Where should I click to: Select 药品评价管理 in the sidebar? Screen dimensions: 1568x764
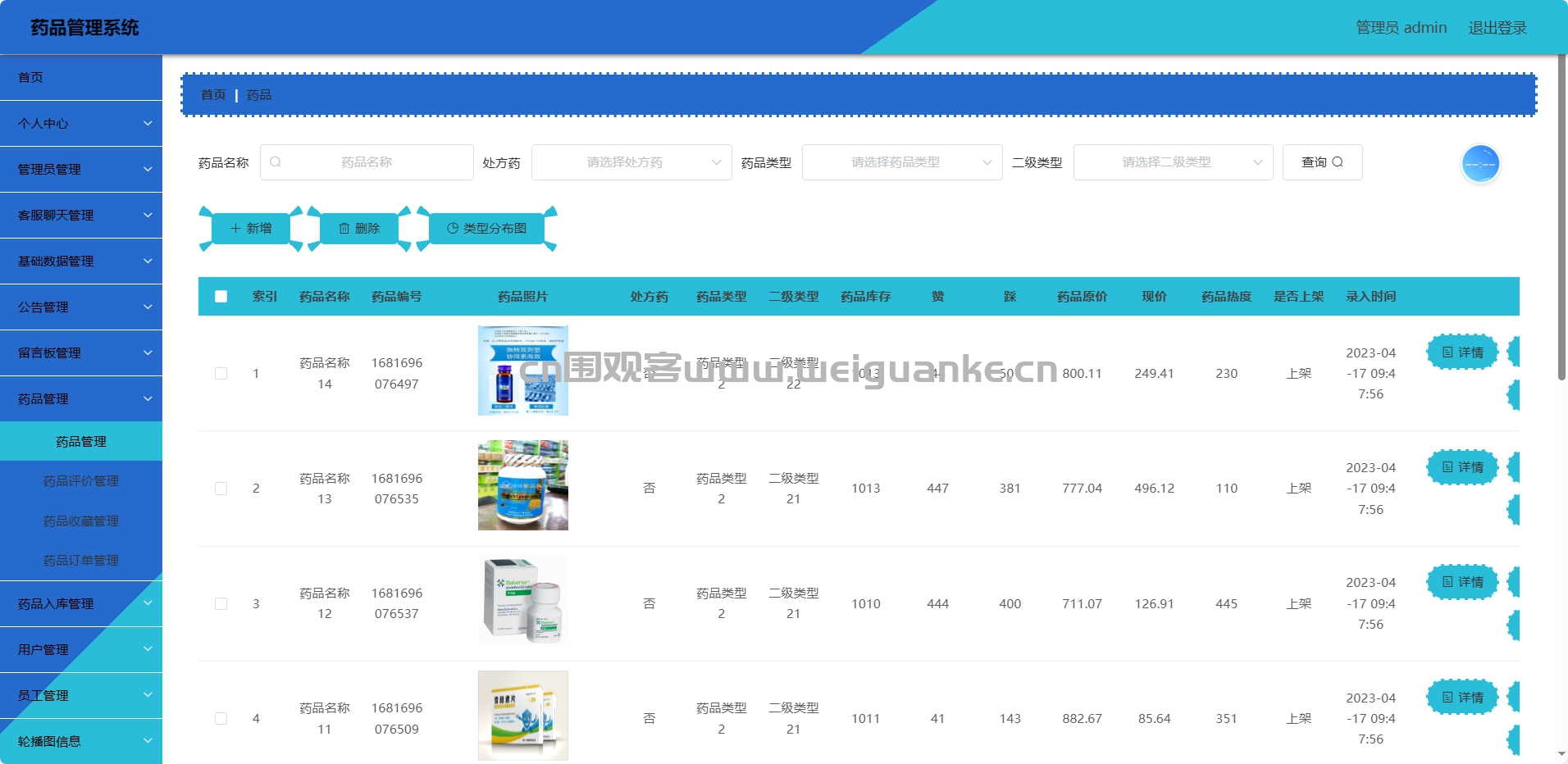[x=82, y=481]
